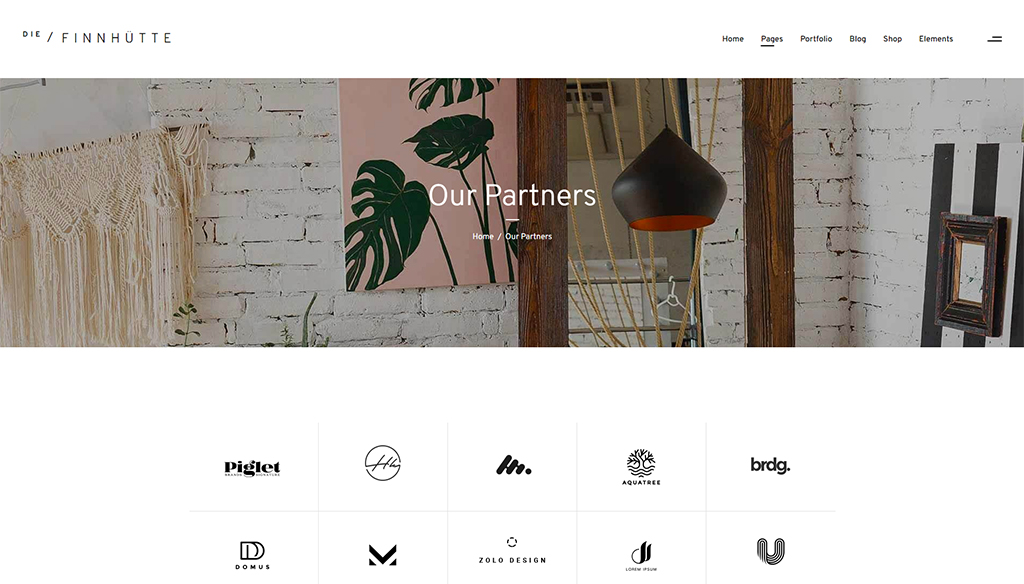The image size is (1024, 584).
Task: Select the Piglet partner logo
Action: point(252,468)
